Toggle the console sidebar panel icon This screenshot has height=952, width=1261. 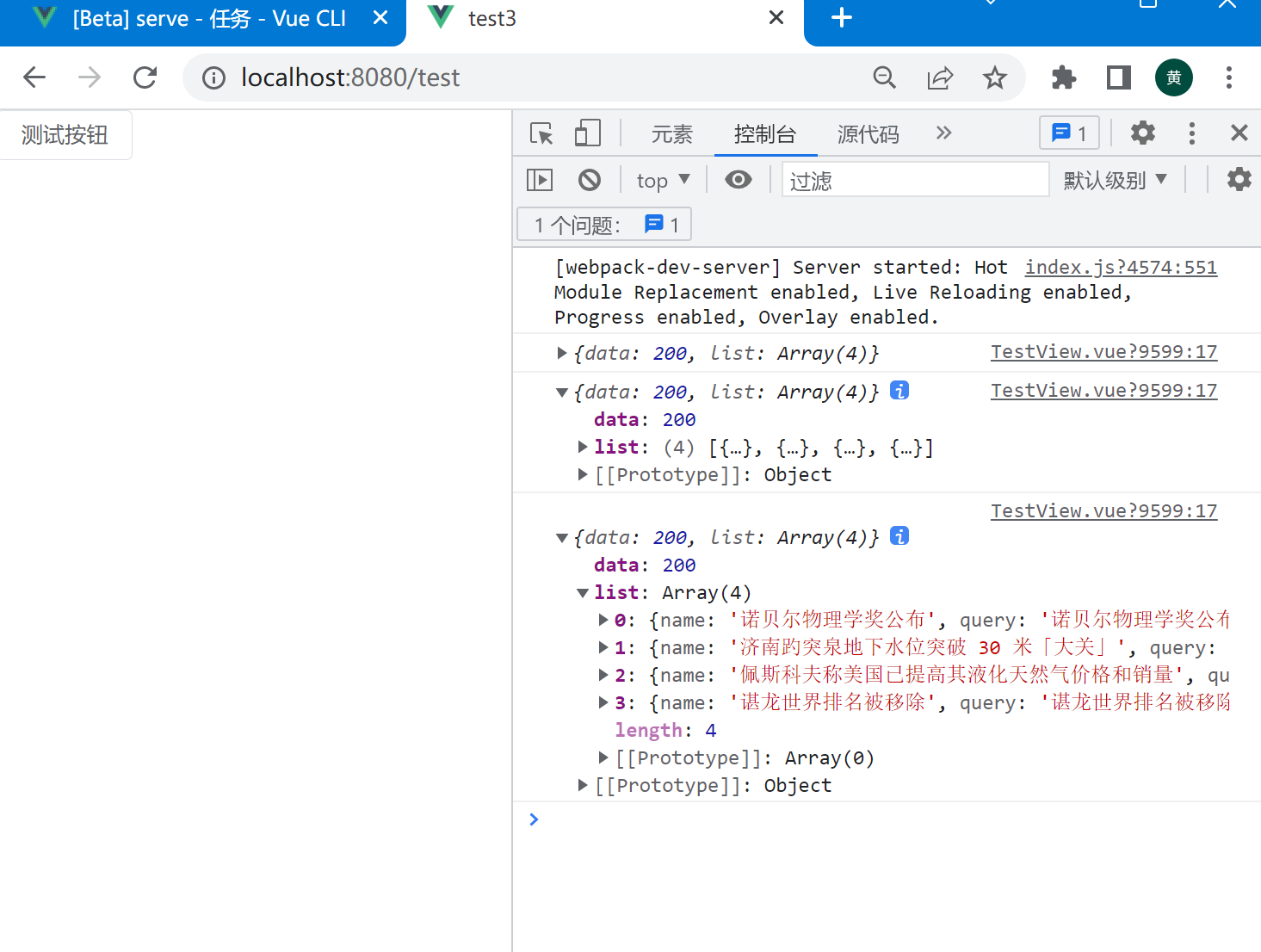[540, 180]
